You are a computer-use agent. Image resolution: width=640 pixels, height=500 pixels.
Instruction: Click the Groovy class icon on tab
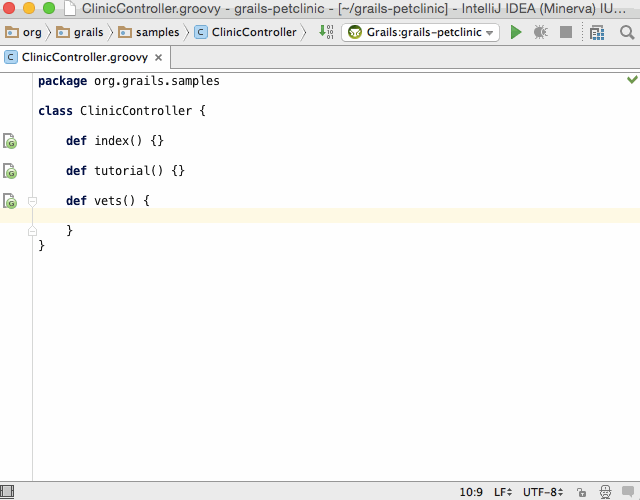(11, 58)
